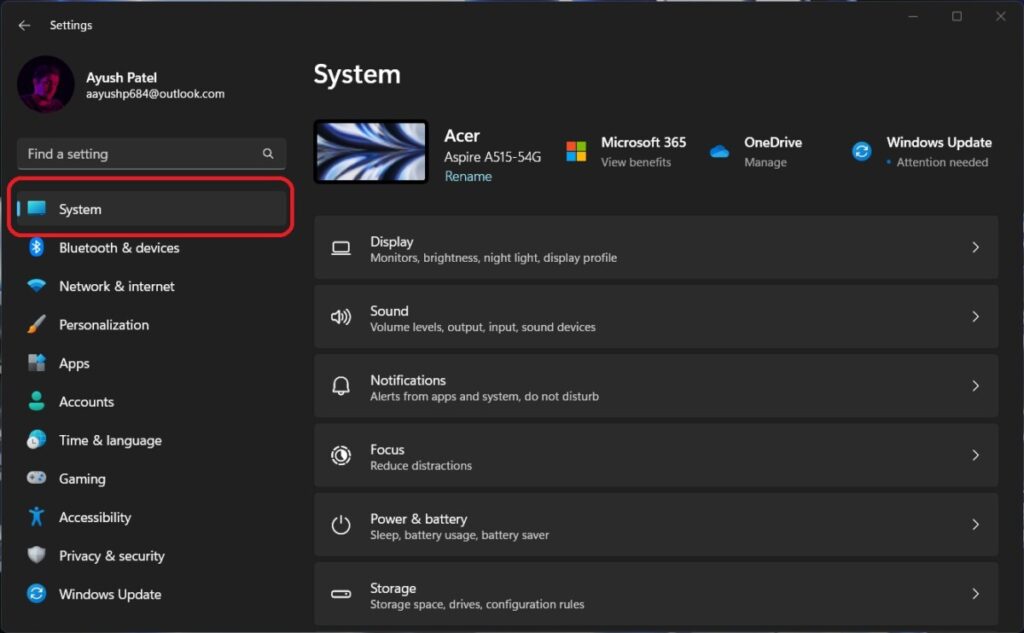Click the Network & internet icon
This screenshot has height=633, width=1024.
pos(37,286)
